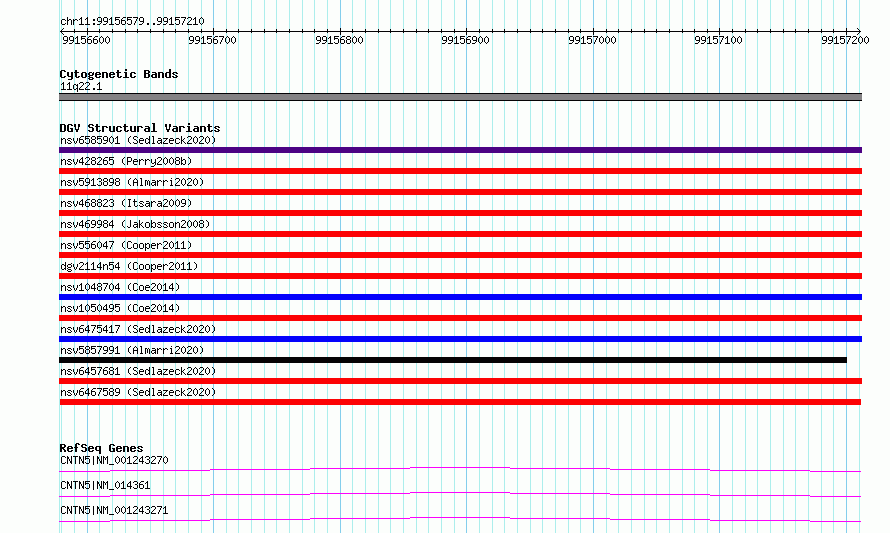The height and width of the screenshot is (533, 890).
Task: Open nsv5913898 (Almarri2020) variant entry
Action: [x=132, y=182]
